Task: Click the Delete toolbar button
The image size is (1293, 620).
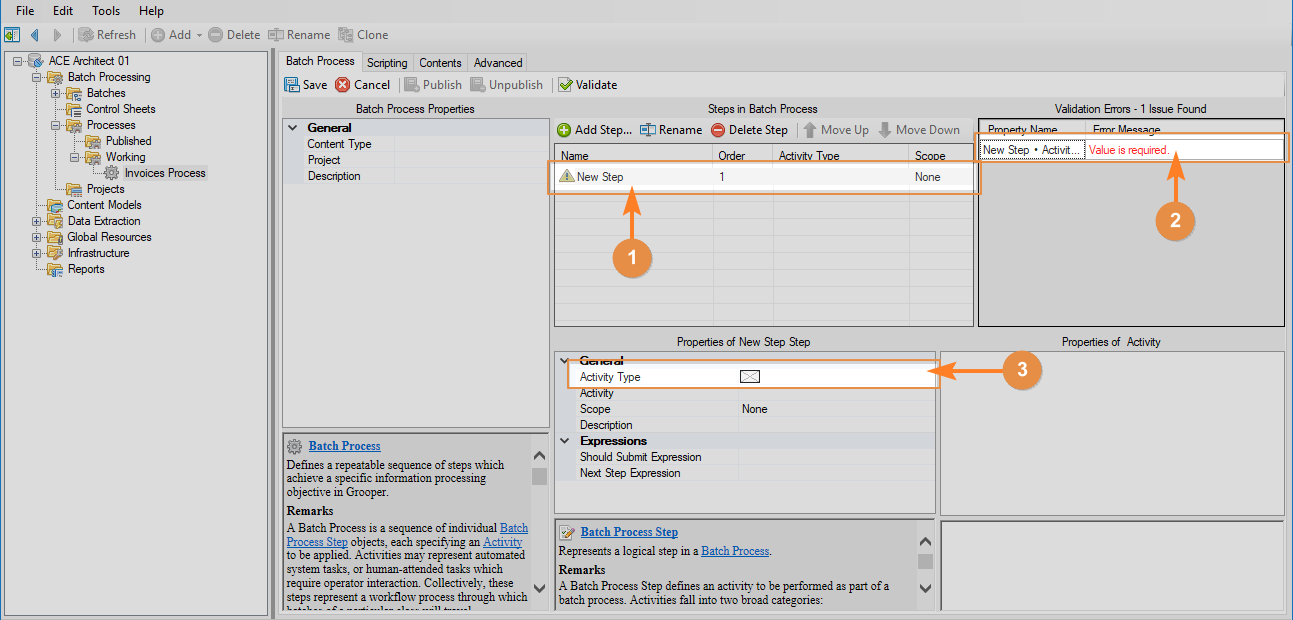Action: (234, 35)
